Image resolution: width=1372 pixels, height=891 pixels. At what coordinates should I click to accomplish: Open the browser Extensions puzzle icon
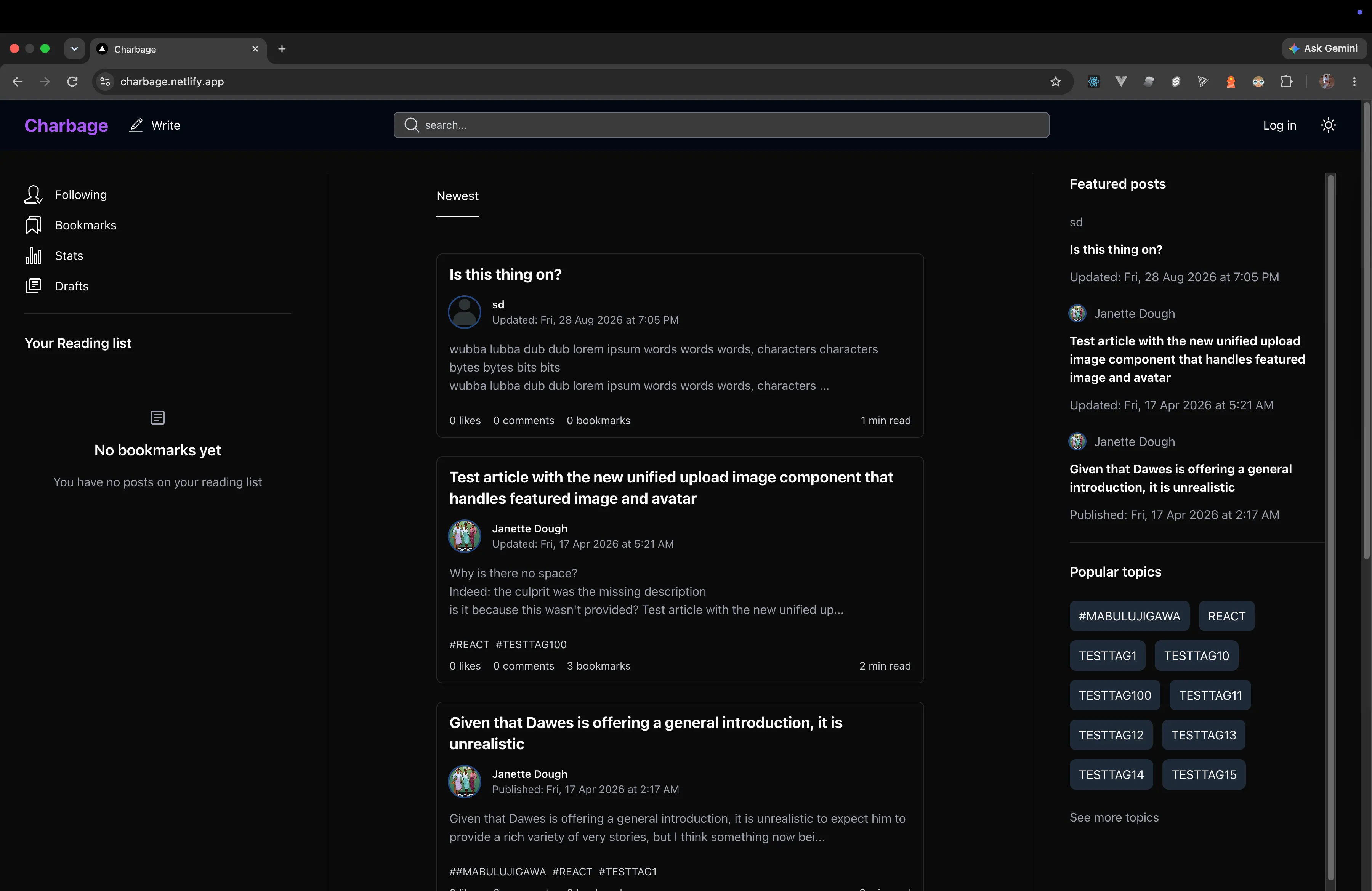1286,81
